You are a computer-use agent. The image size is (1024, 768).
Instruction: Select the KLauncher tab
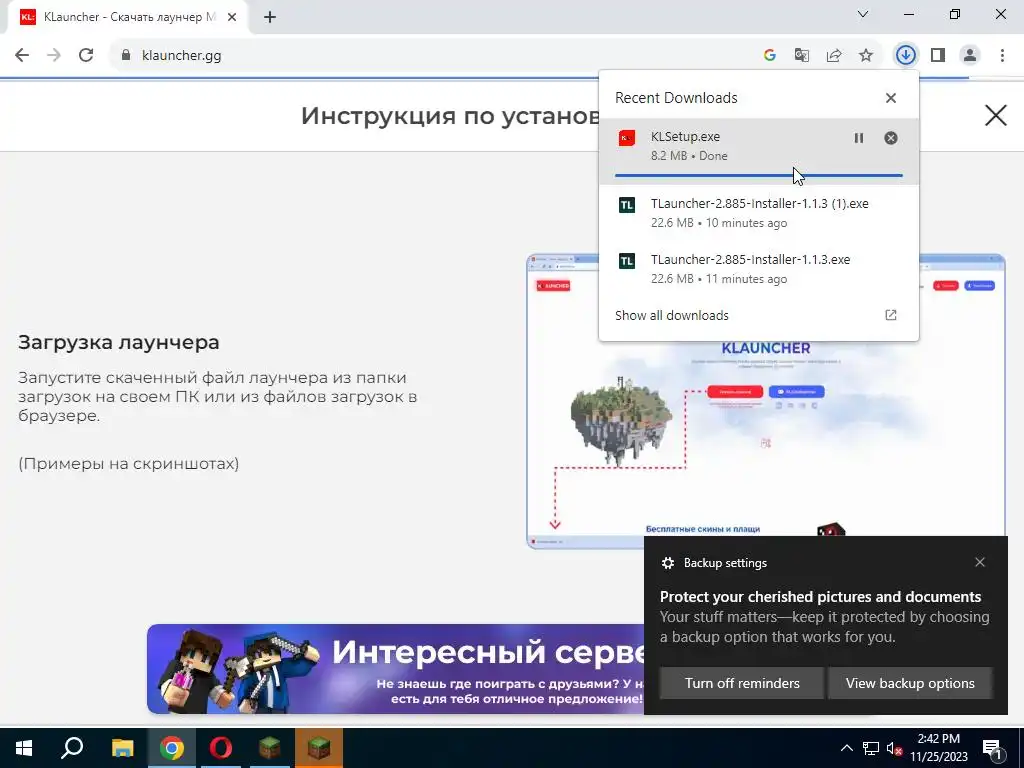point(129,18)
